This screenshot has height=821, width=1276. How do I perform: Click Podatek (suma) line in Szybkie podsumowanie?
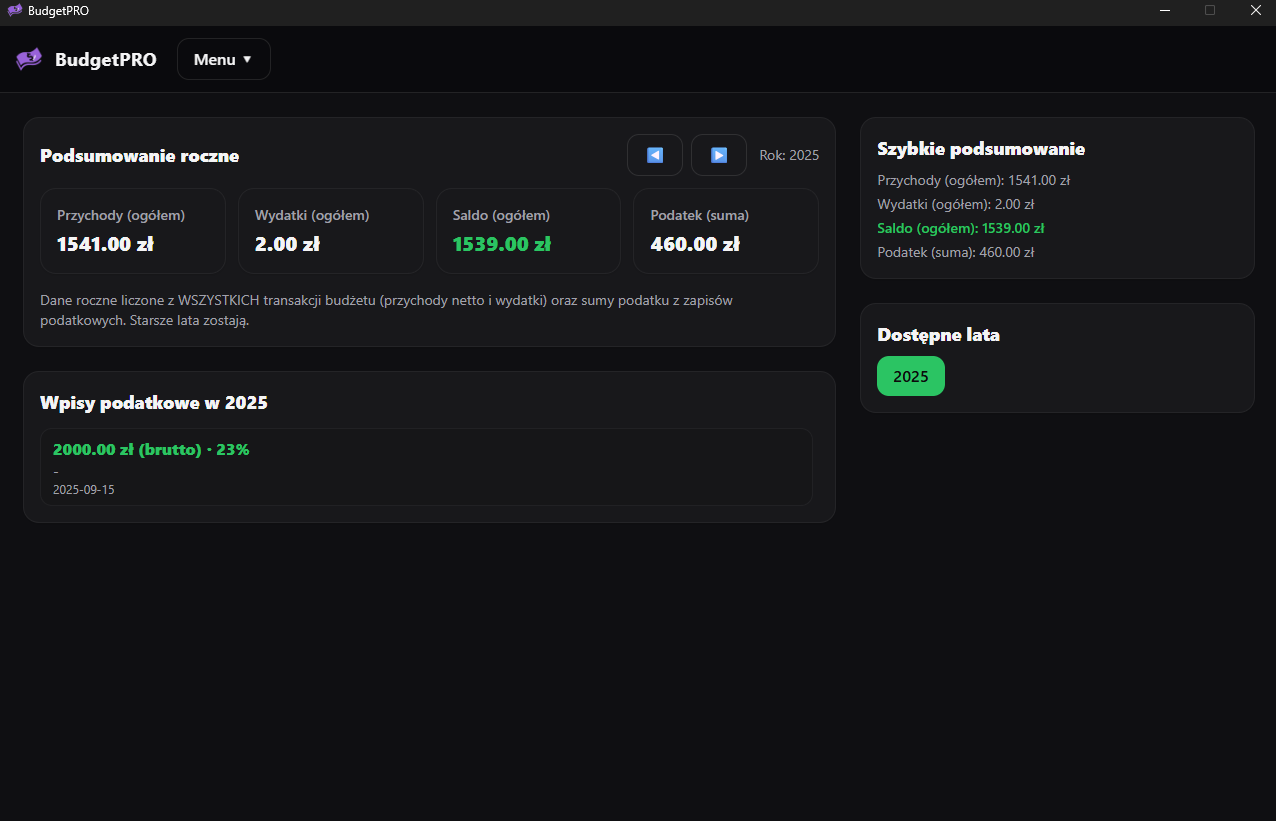(x=955, y=252)
